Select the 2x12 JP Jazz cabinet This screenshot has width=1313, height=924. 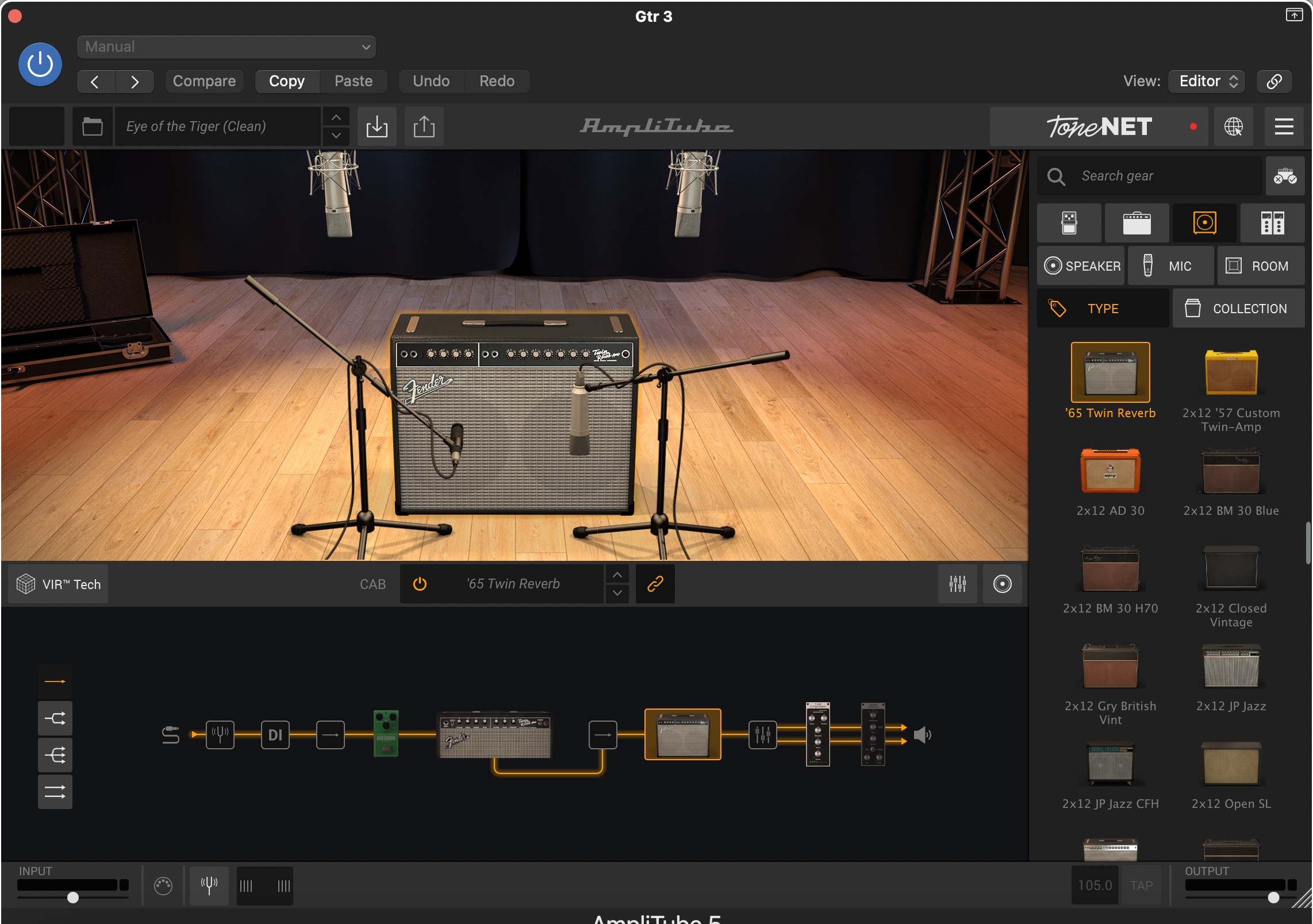click(1231, 667)
